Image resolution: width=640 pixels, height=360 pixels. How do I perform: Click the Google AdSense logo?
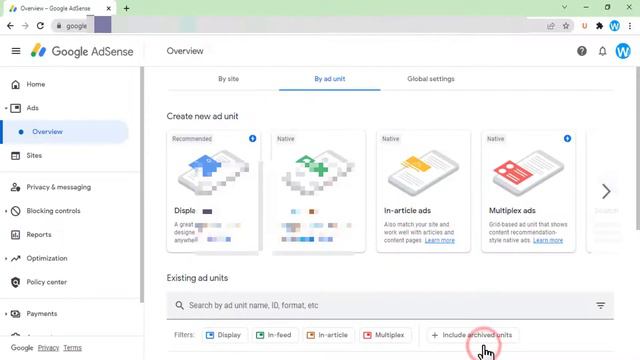(x=82, y=51)
